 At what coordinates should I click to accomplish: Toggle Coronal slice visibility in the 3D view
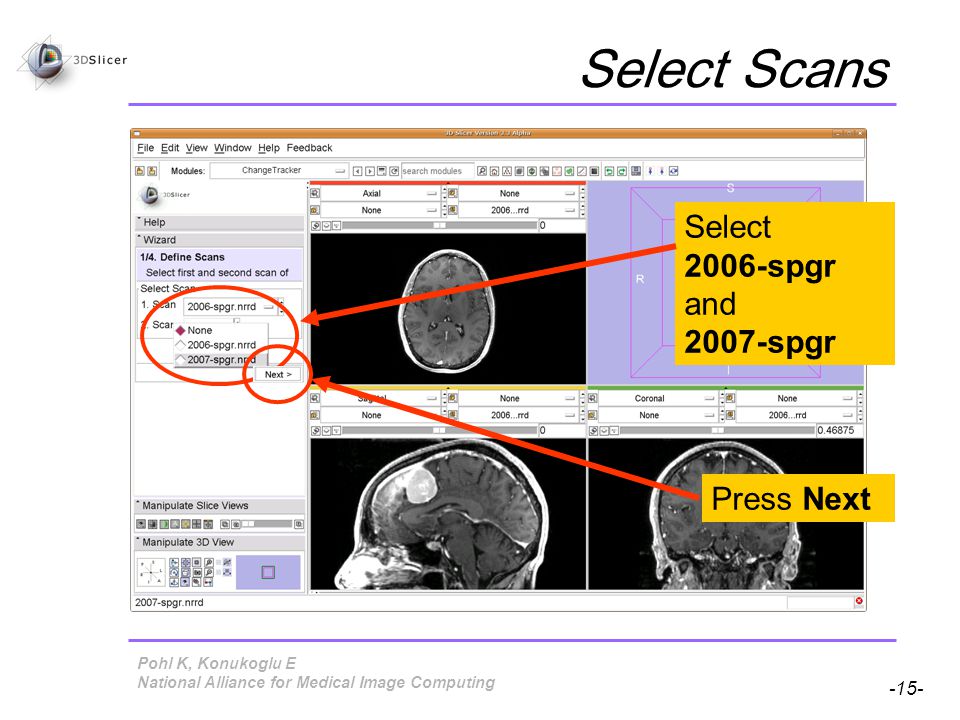point(604,431)
